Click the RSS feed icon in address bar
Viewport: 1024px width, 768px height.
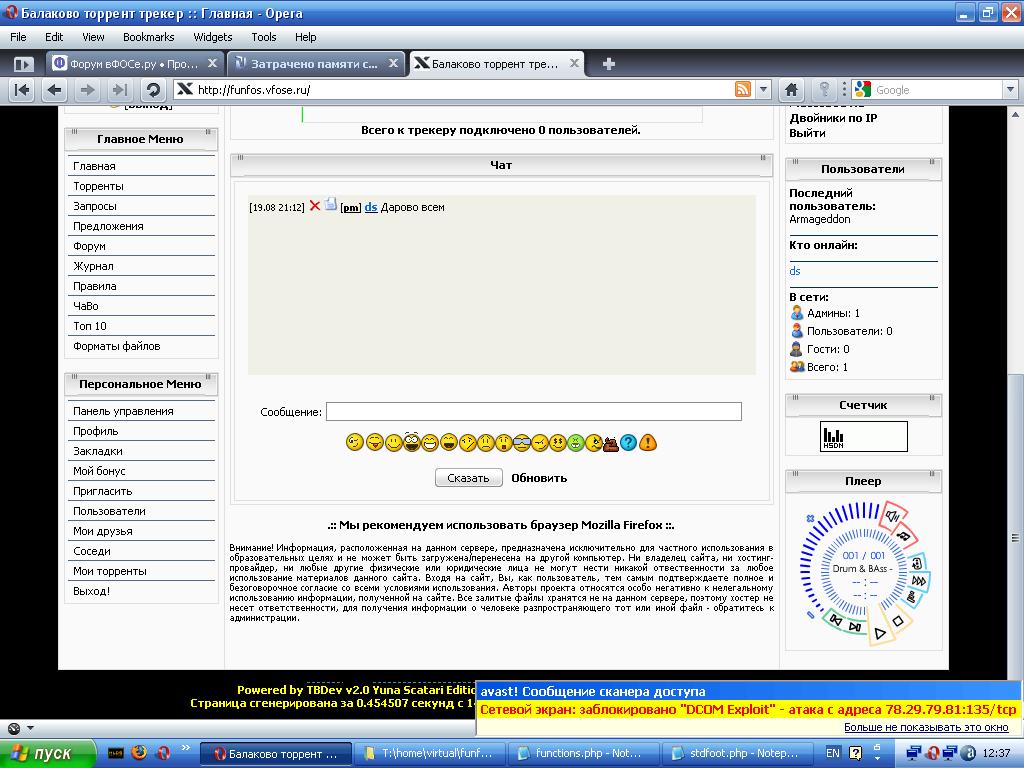coord(743,90)
